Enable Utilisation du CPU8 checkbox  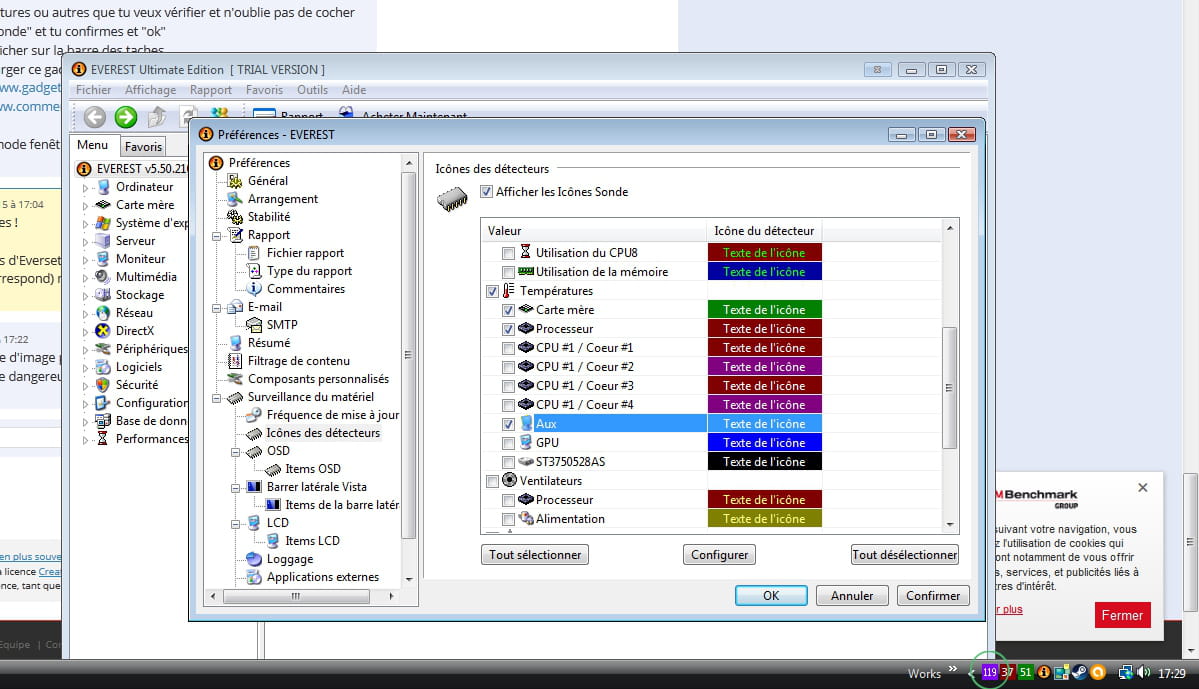[508, 253]
